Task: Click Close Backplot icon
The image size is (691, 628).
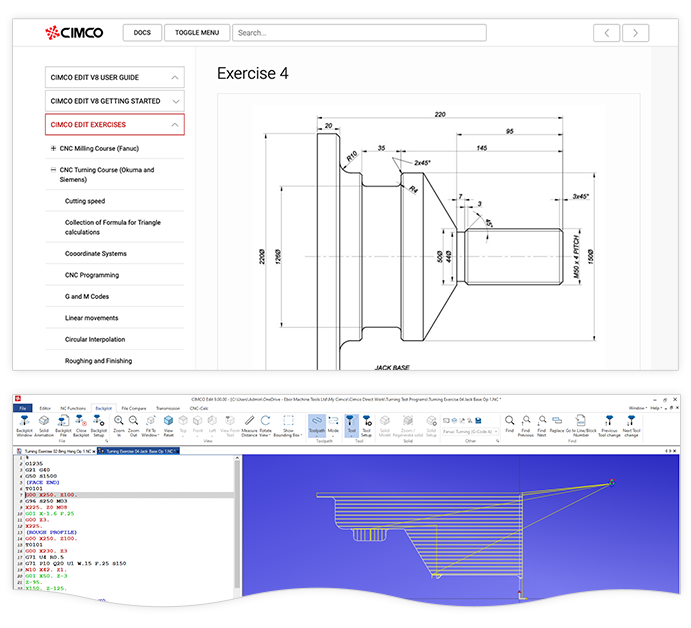Action: click(x=81, y=425)
